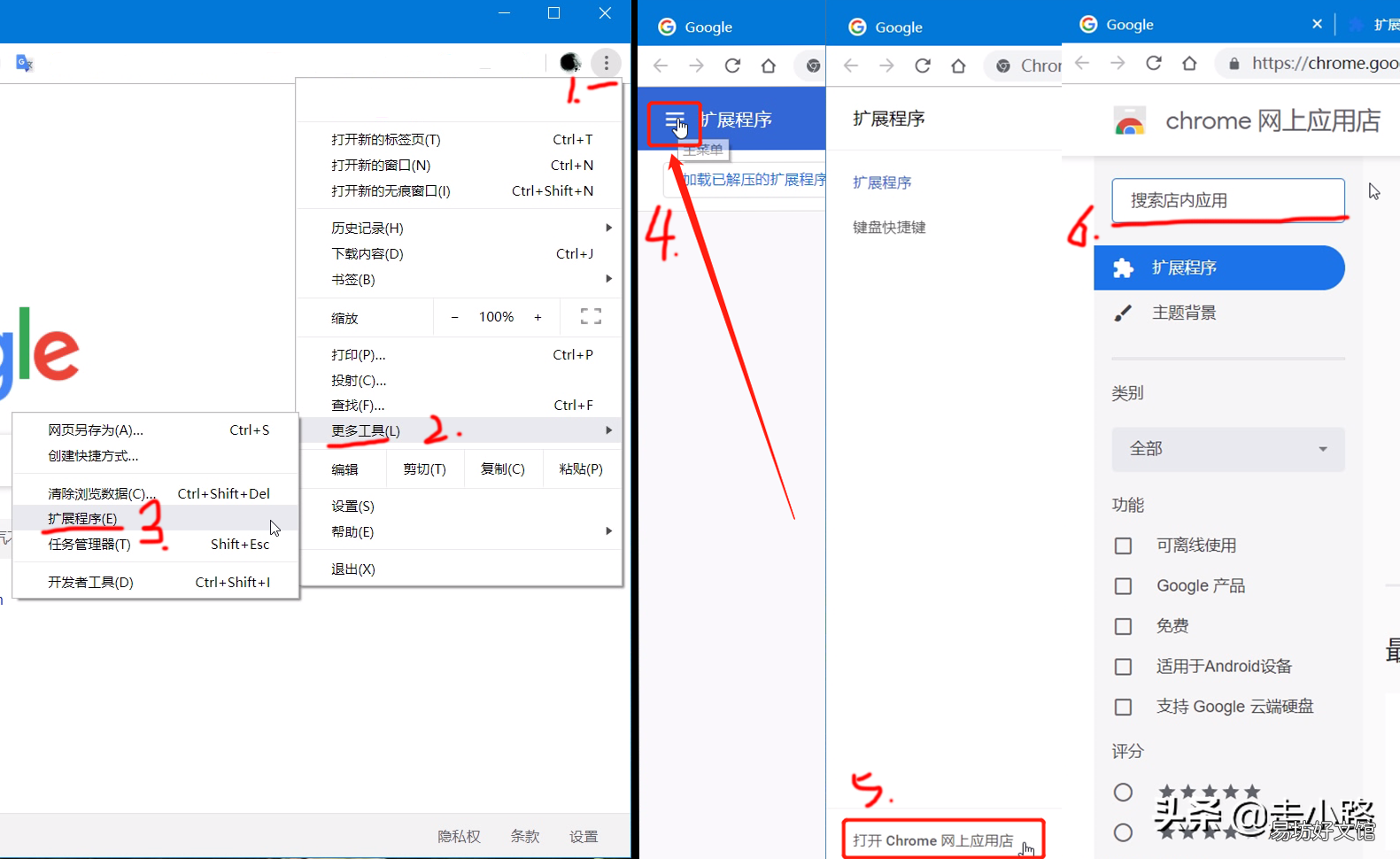
Task: Expand 帮助(E) submenu
Action: click(460, 531)
